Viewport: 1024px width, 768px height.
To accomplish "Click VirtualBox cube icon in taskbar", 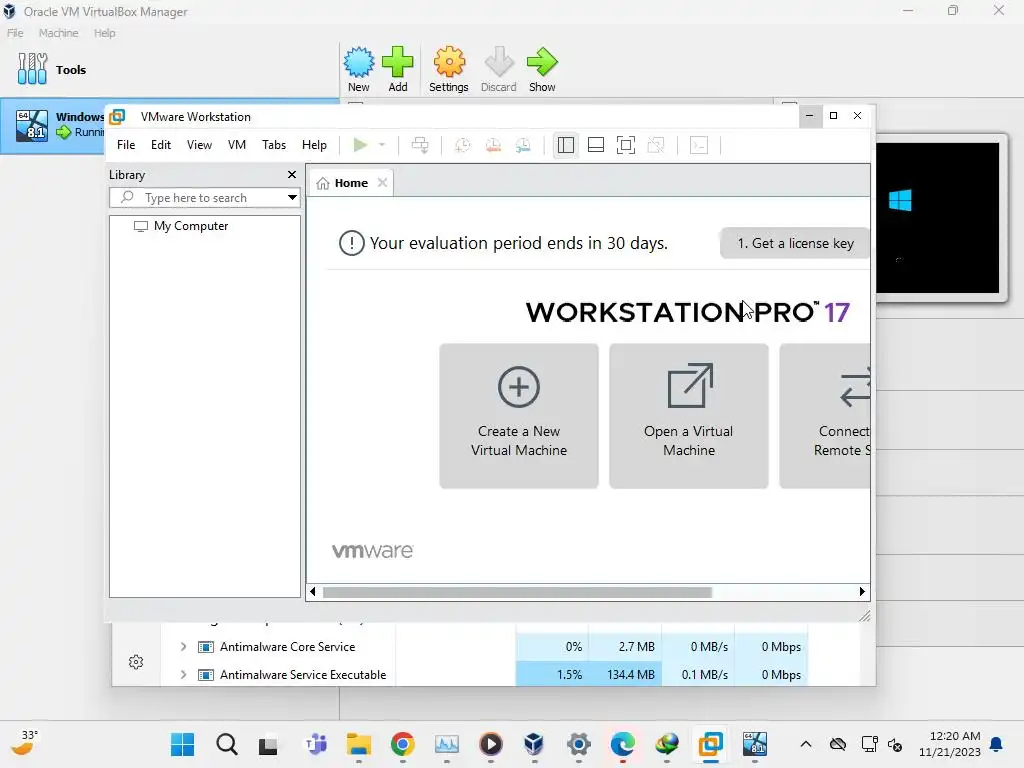I will [534, 744].
